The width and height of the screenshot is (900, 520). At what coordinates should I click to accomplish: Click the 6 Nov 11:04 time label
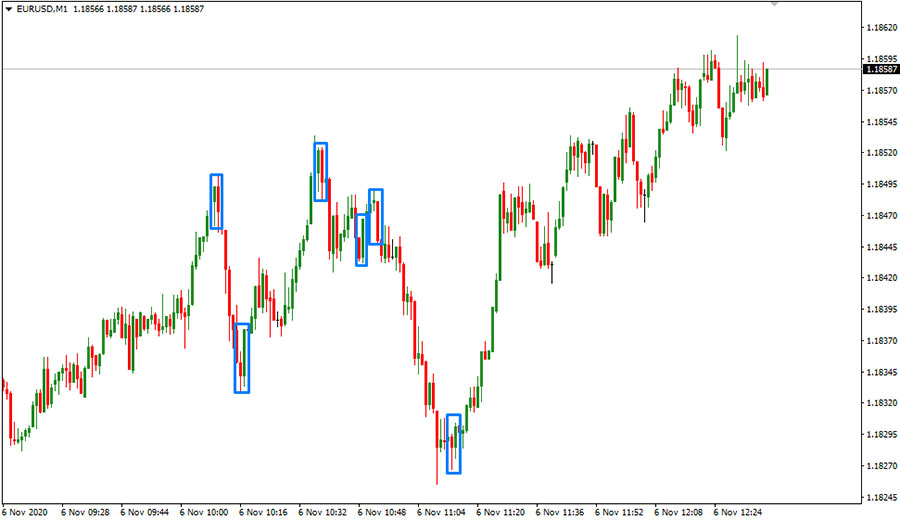pos(441,510)
